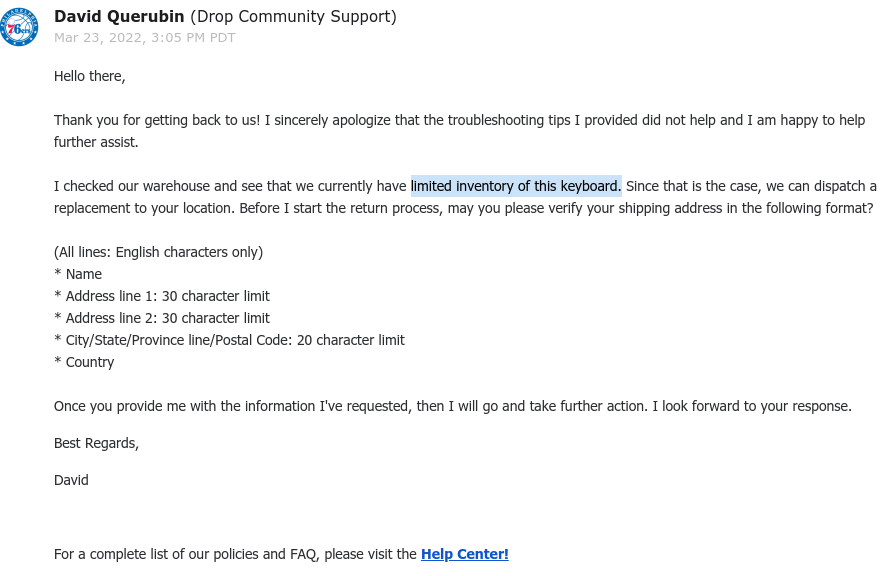Open the Help Center! link
The image size is (886, 576).
(x=464, y=554)
